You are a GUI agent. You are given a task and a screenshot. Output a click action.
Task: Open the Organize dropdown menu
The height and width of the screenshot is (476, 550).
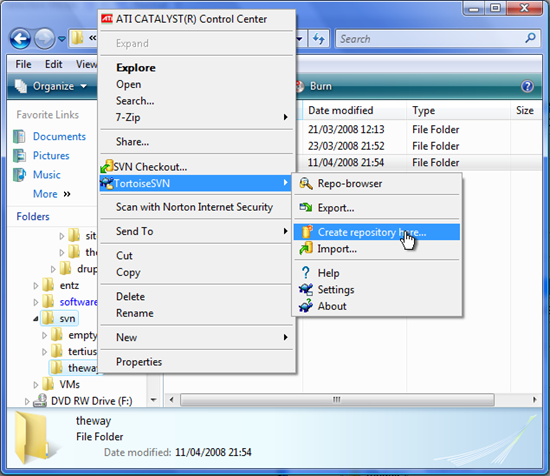click(51, 86)
